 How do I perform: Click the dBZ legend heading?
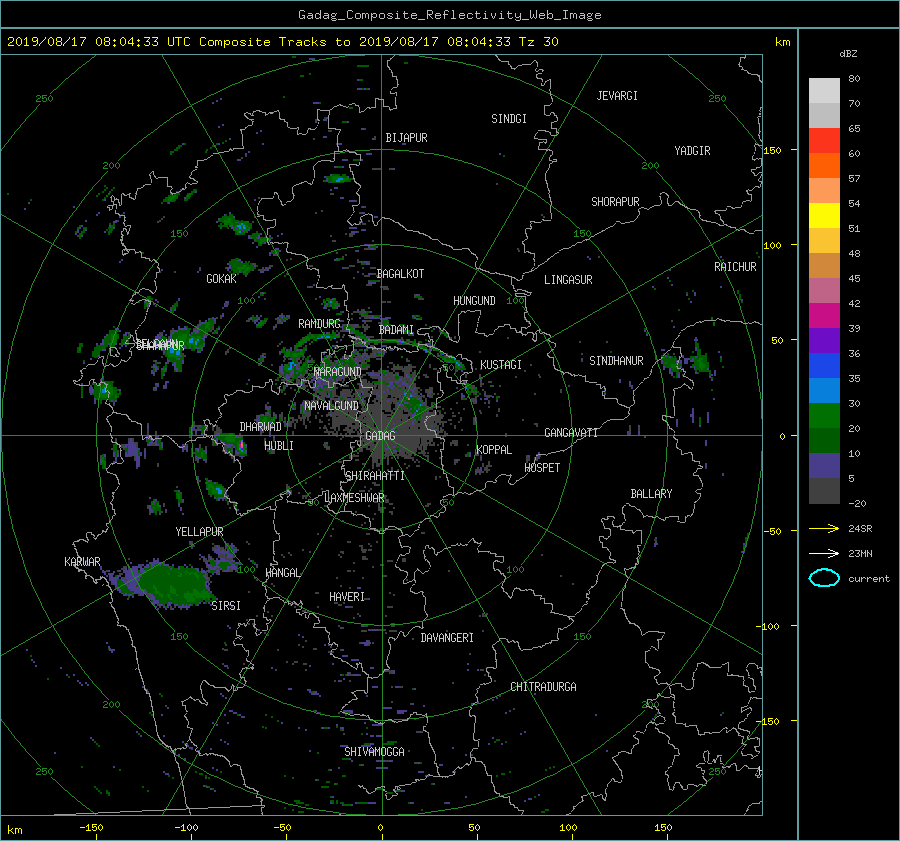pyautogui.click(x=848, y=54)
